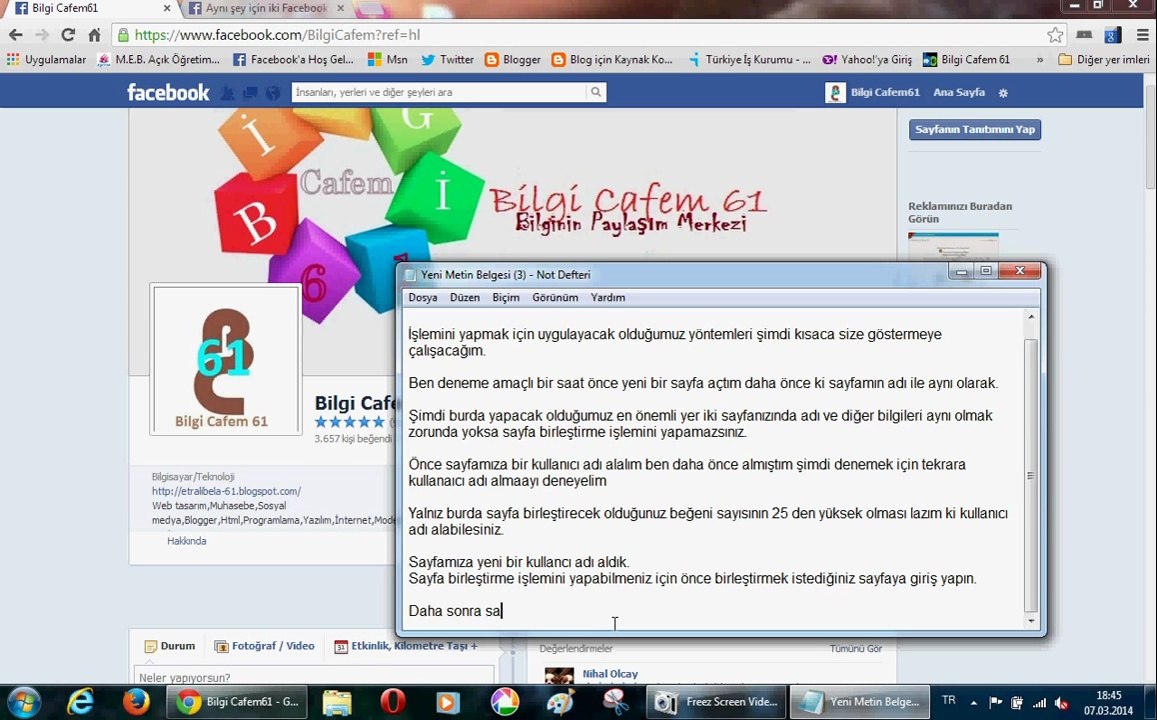Reload the Facebook page
The height and width of the screenshot is (720, 1157).
coord(68,35)
